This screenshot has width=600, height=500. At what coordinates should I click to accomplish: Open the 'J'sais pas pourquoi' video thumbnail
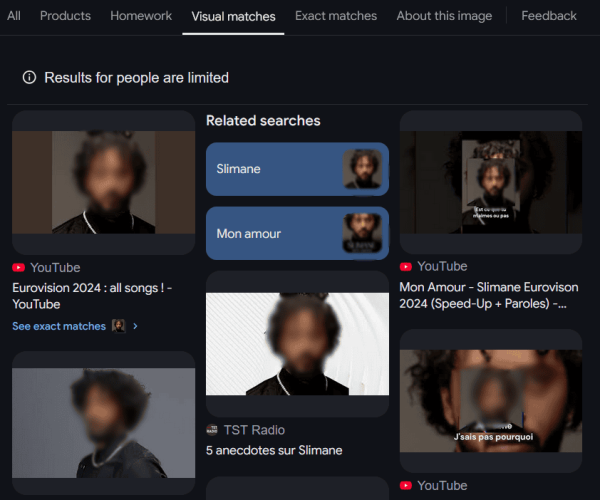tap(491, 401)
